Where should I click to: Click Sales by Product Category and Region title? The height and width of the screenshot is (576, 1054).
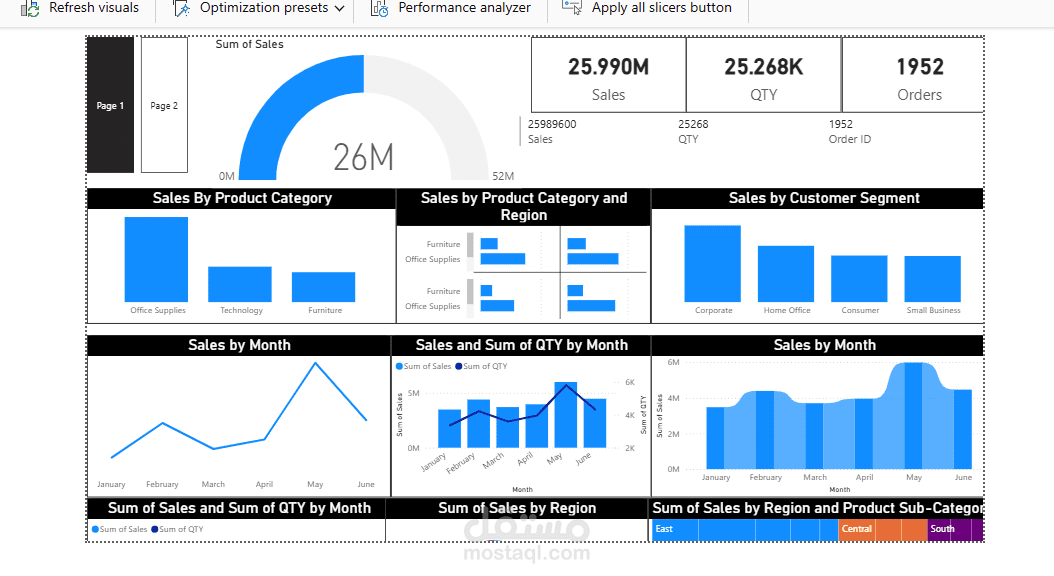[x=524, y=206]
